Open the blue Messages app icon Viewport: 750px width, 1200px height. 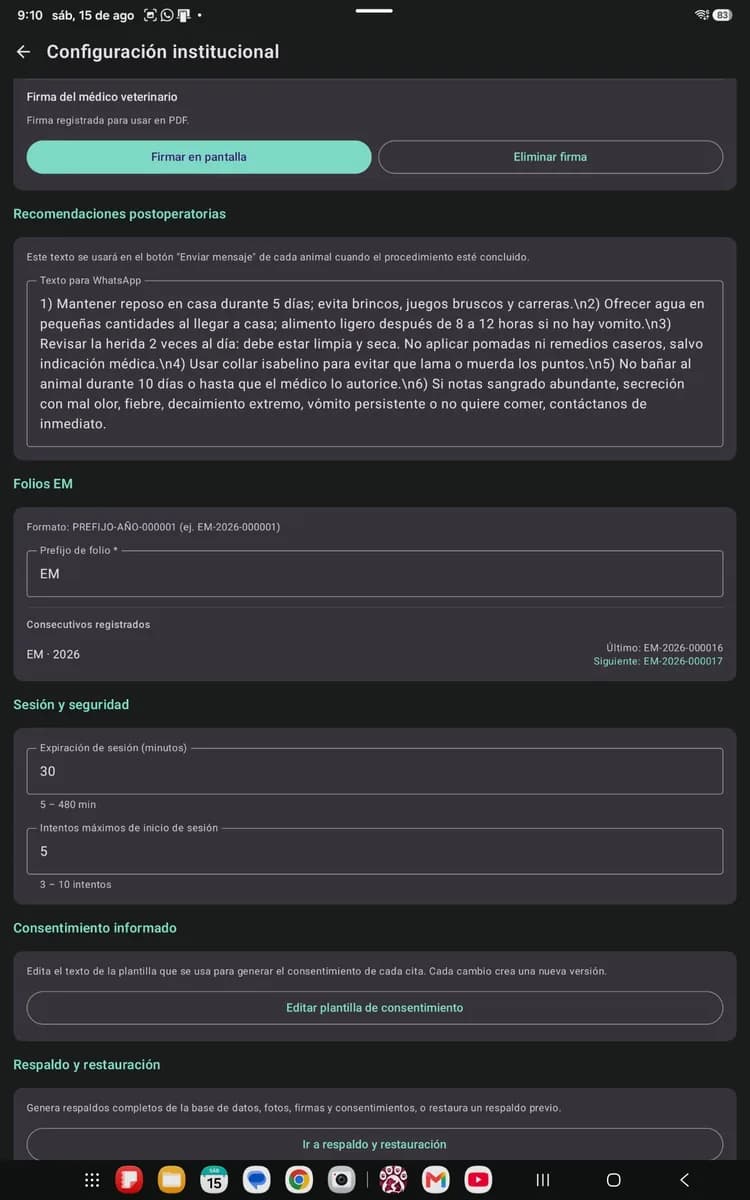257,1180
